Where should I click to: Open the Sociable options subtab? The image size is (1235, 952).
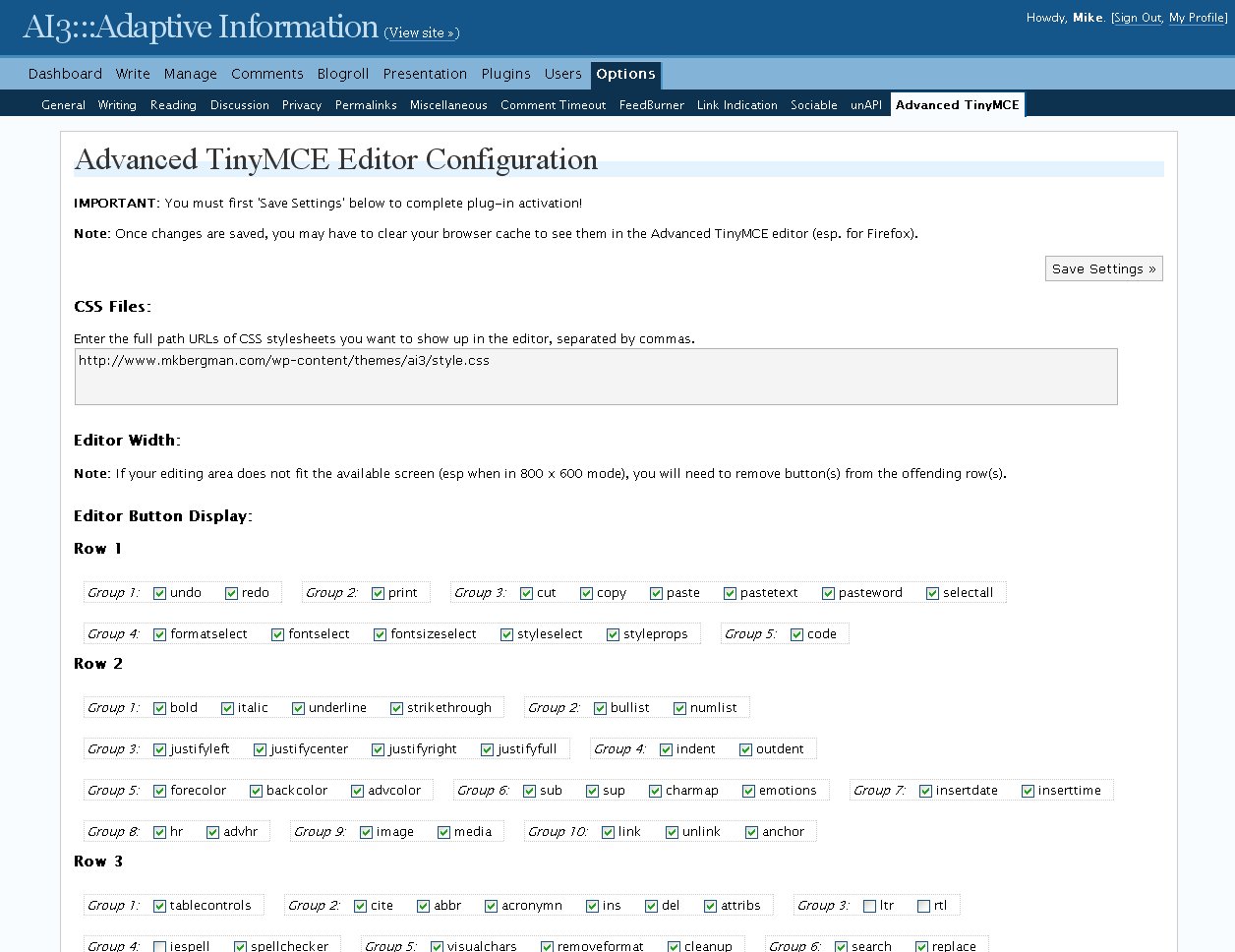point(814,105)
